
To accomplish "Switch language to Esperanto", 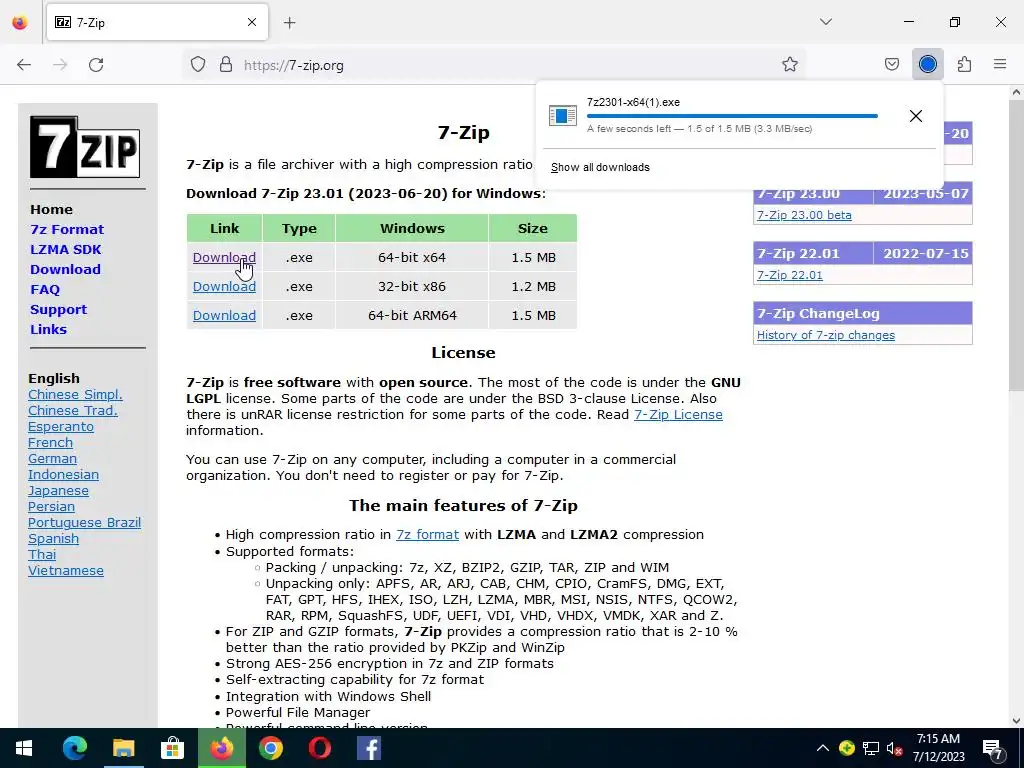I will point(61,426).
